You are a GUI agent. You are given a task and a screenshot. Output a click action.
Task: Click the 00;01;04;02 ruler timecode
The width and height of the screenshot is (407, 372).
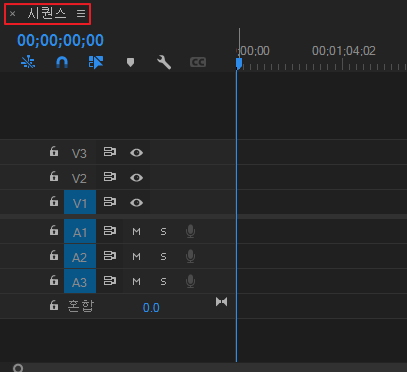pyautogui.click(x=344, y=51)
